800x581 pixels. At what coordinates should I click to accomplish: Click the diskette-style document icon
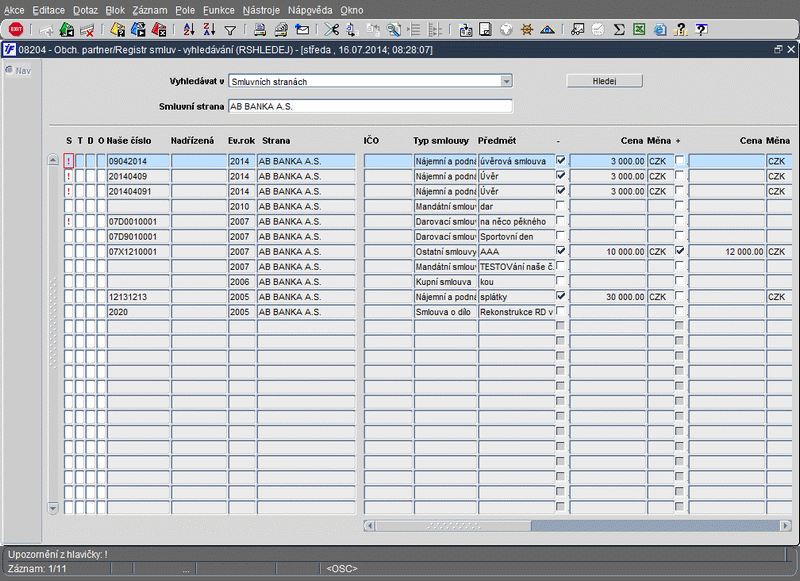(486, 30)
